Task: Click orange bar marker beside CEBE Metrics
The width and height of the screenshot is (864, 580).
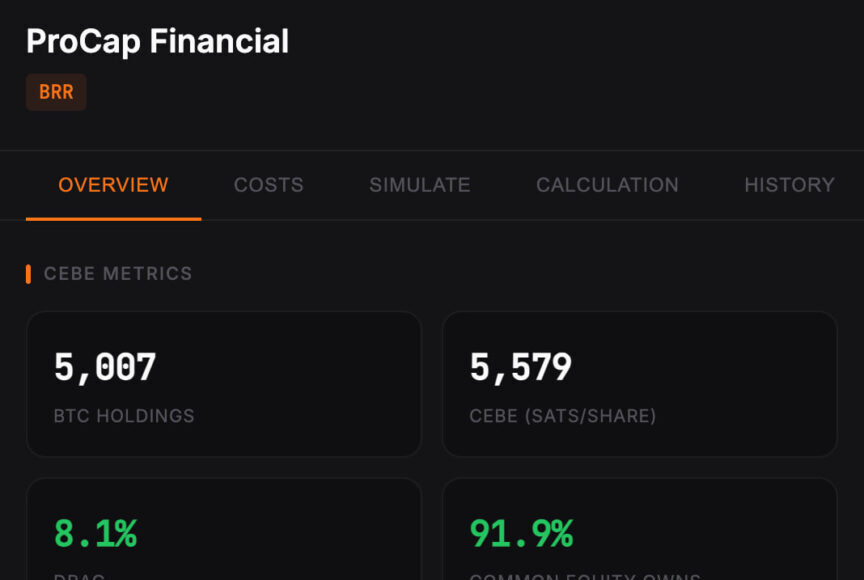Action: coord(28,273)
